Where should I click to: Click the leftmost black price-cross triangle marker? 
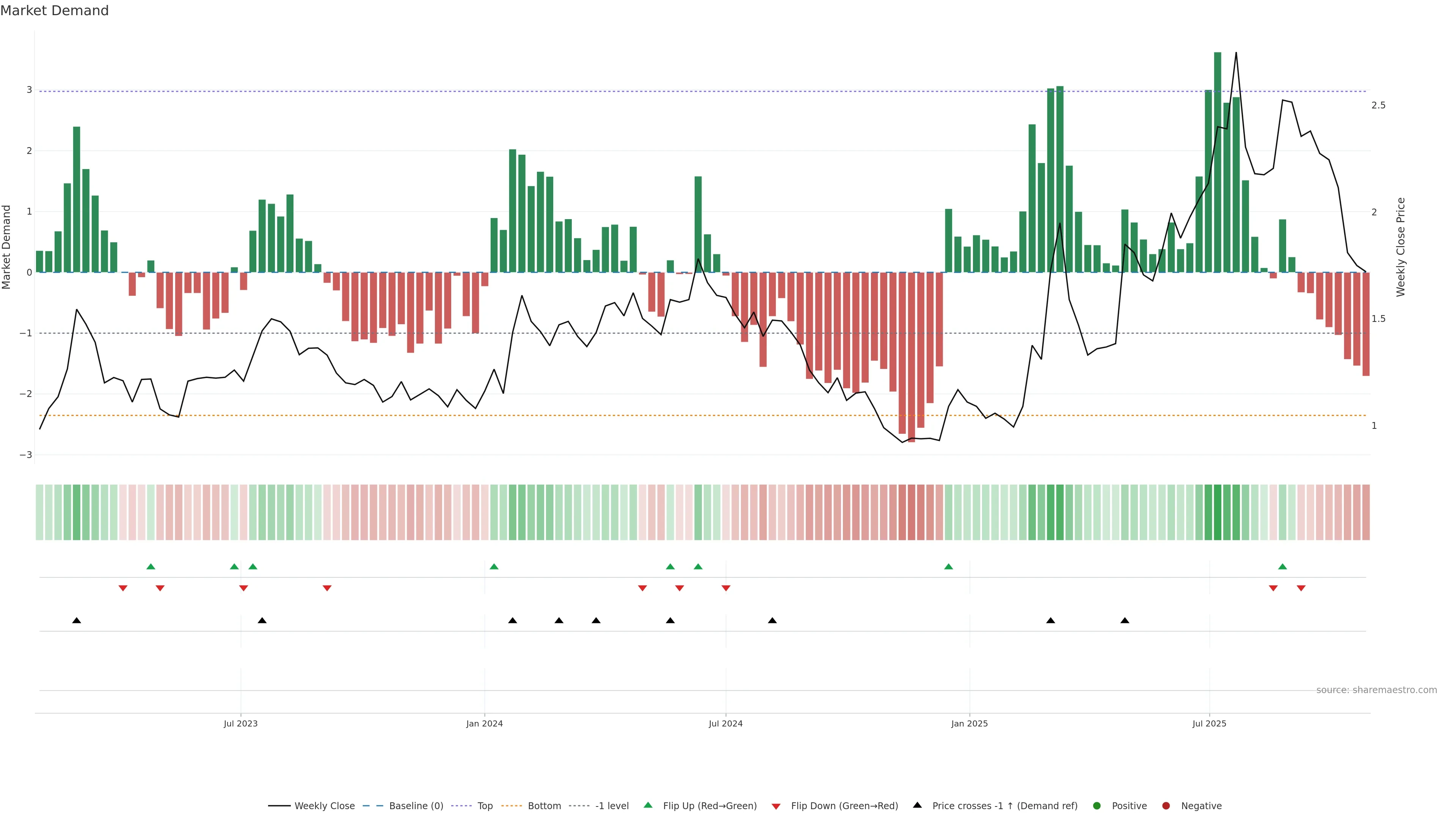(77, 621)
